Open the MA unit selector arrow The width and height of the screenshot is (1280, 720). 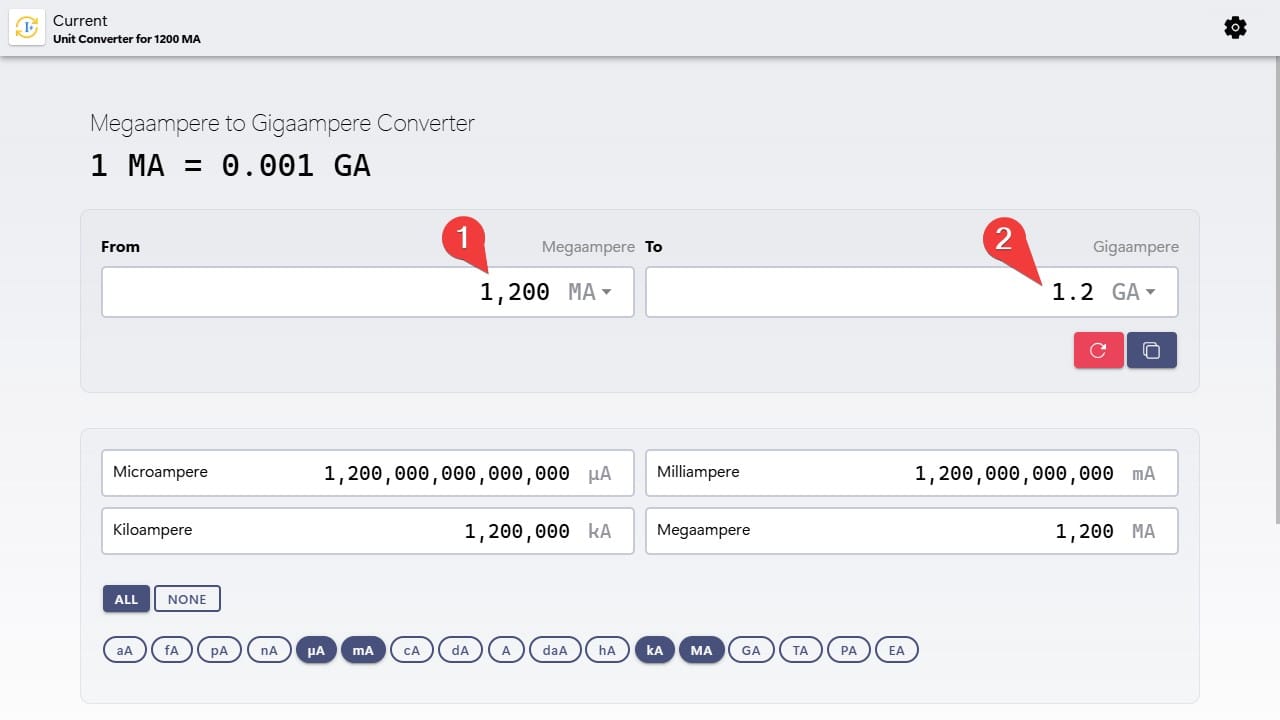click(607, 291)
